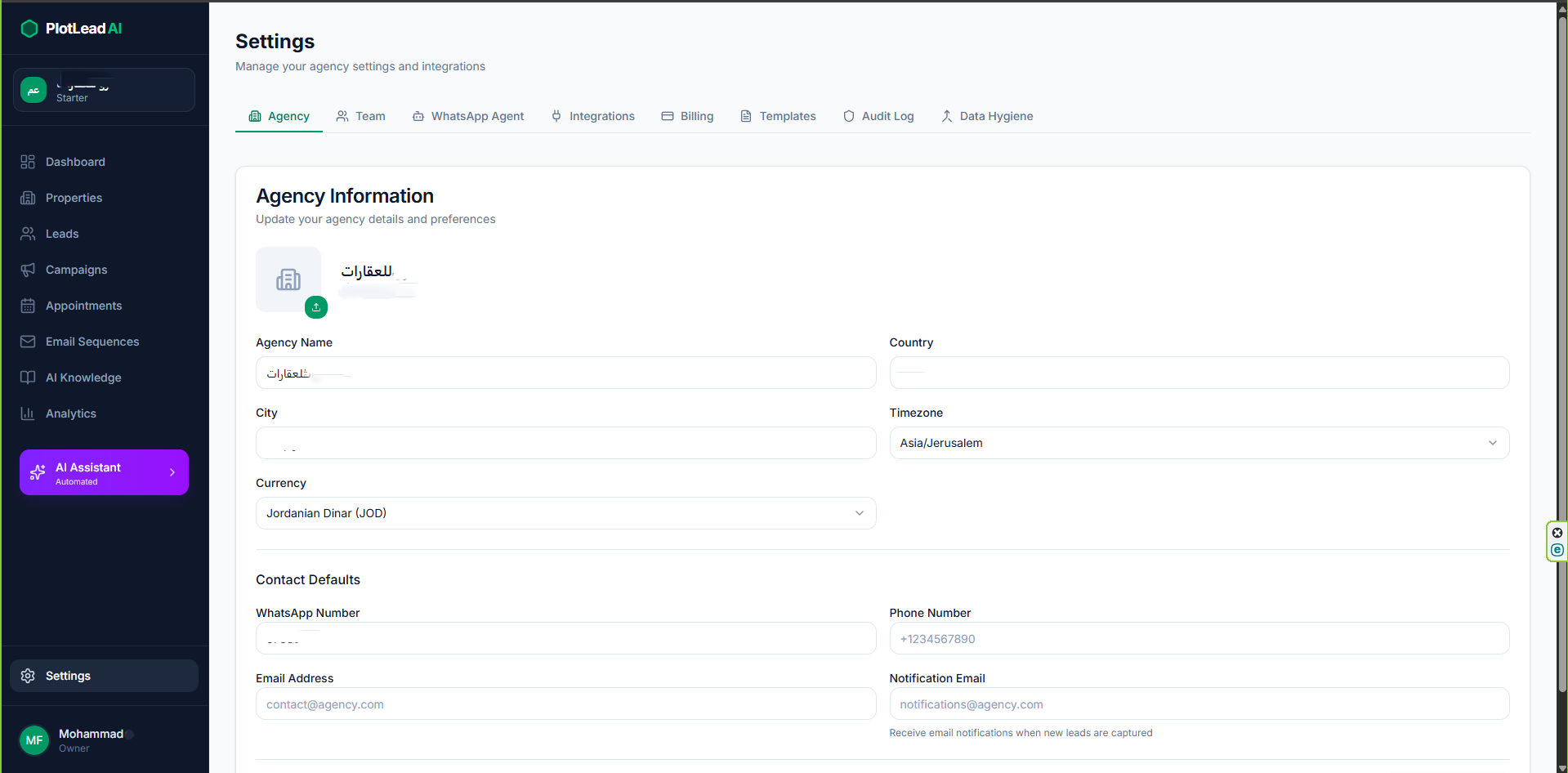The height and width of the screenshot is (773, 1568).
Task: Click the Settings gear icon in sidebar
Action: coord(28,676)
